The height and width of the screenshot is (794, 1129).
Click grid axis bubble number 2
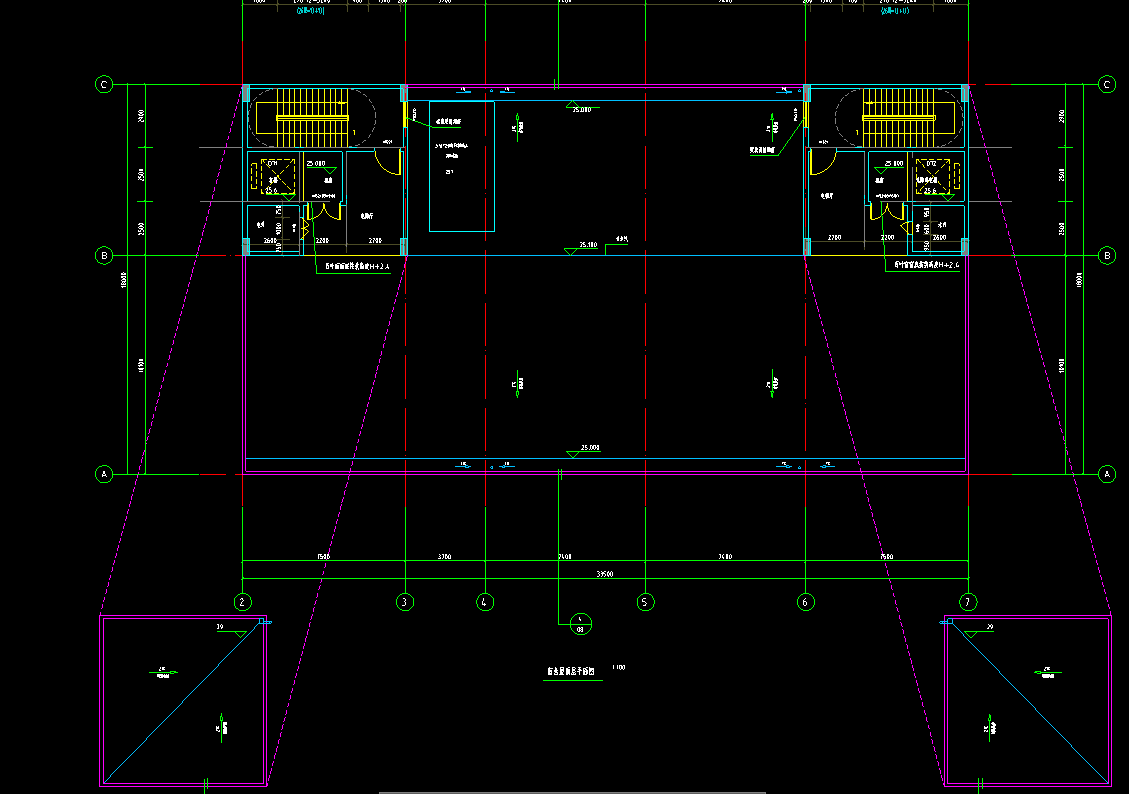(x=242, y=602)
